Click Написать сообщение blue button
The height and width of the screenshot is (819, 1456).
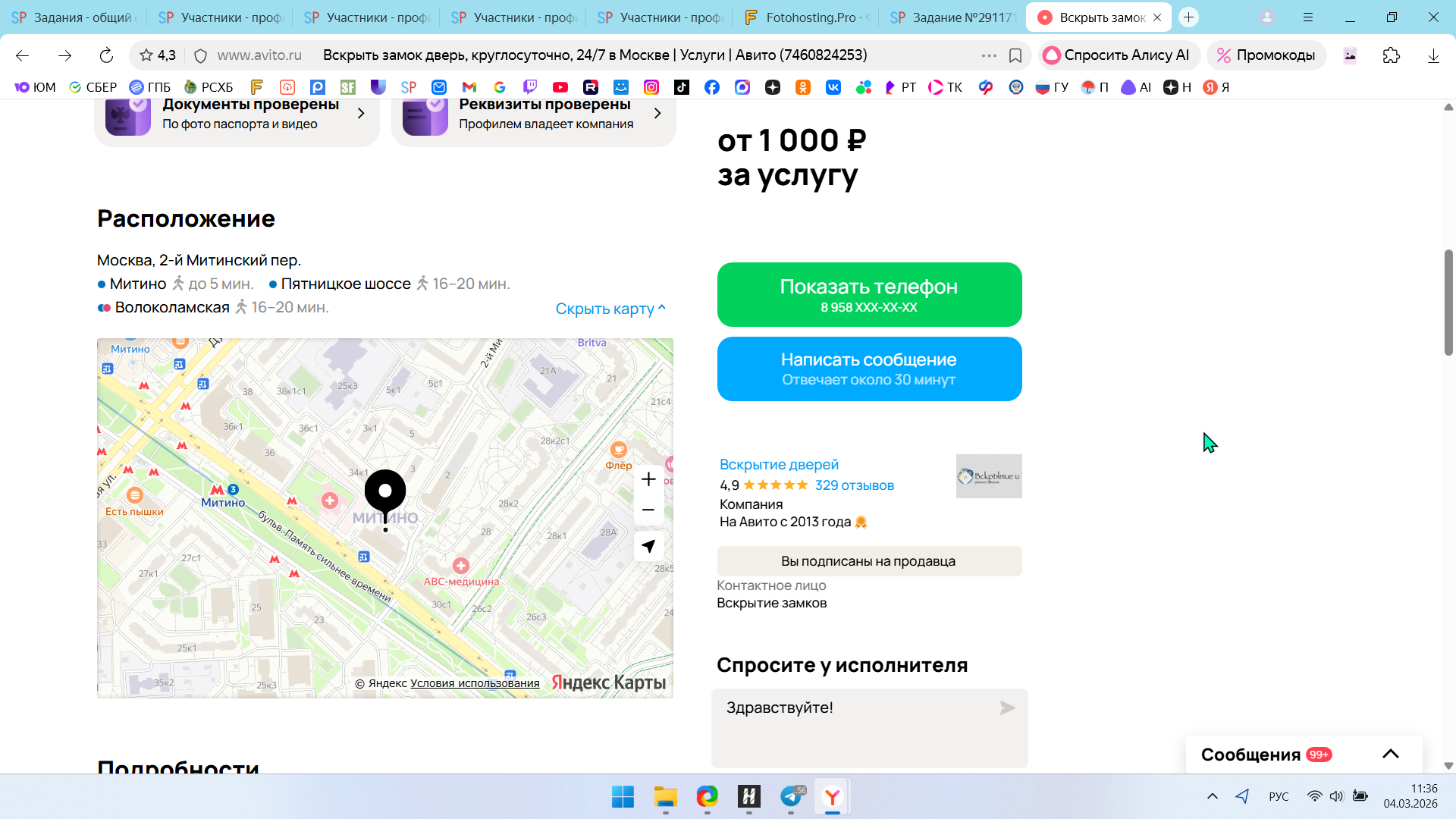click(x=869, y=369)
